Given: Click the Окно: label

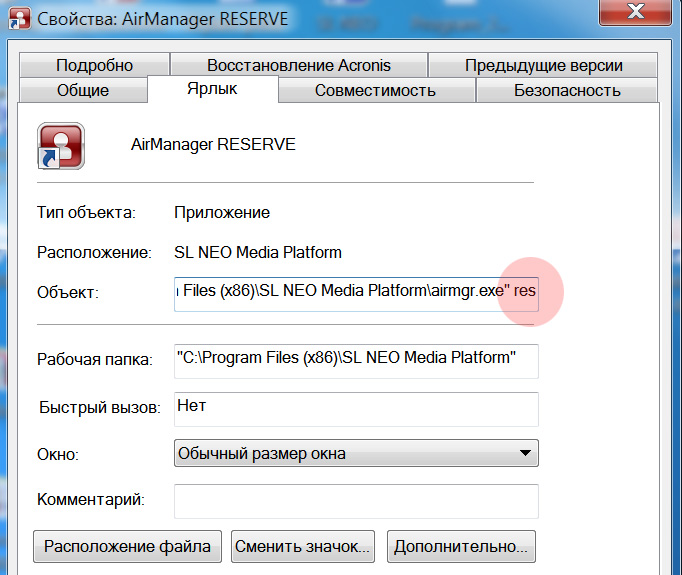Looking at the screenshot, I should 58,455.
